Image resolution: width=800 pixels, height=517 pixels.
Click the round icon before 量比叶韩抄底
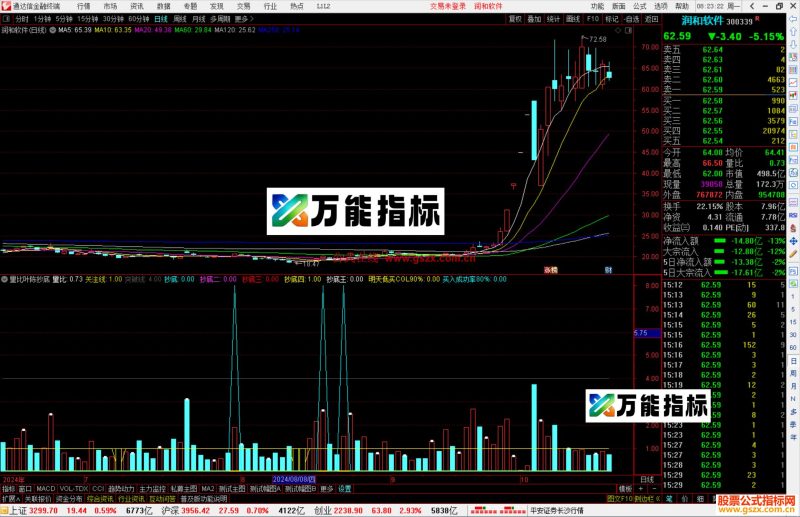5,279
